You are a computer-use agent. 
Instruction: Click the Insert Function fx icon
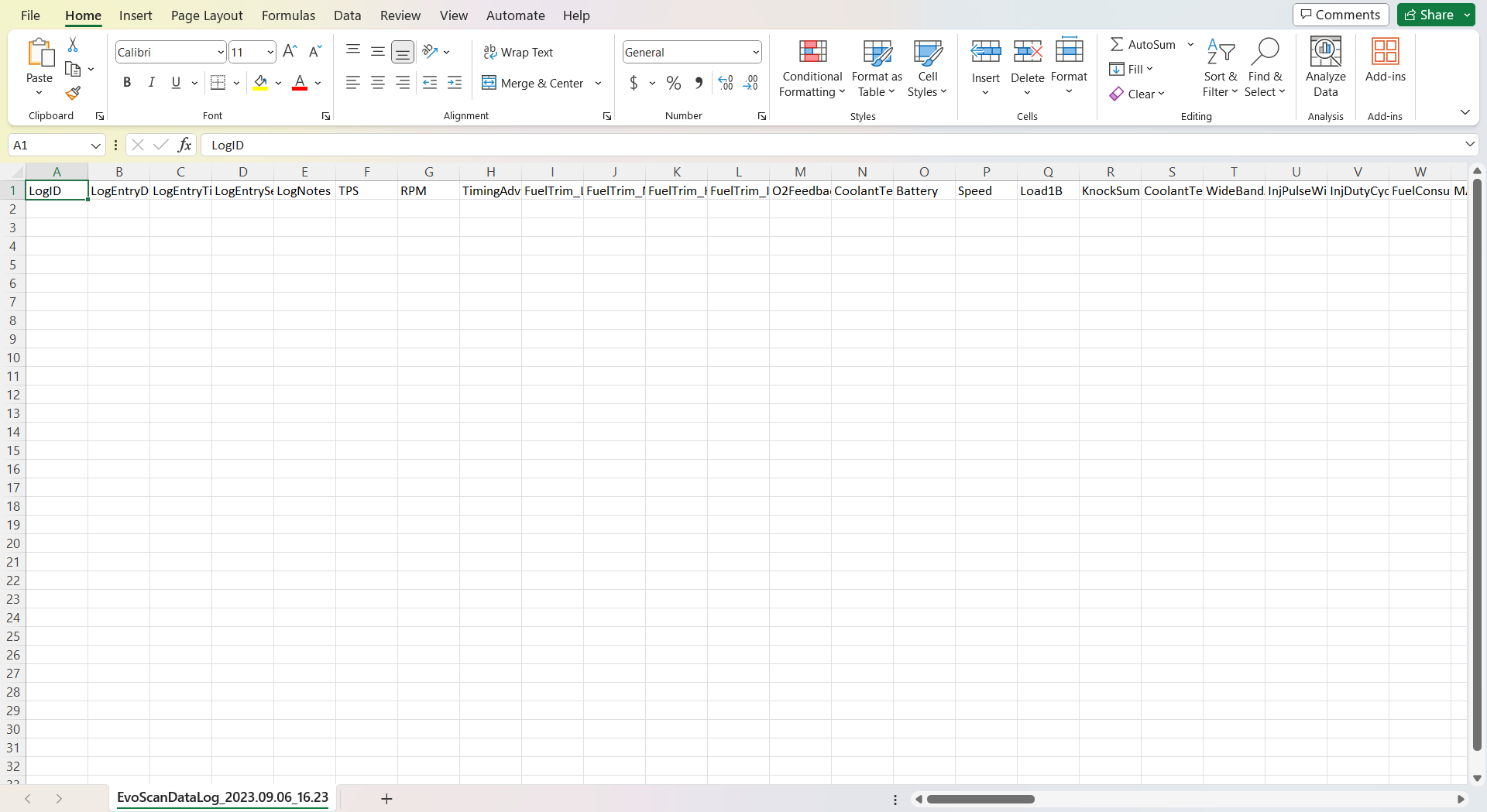(x=184, y=145)
